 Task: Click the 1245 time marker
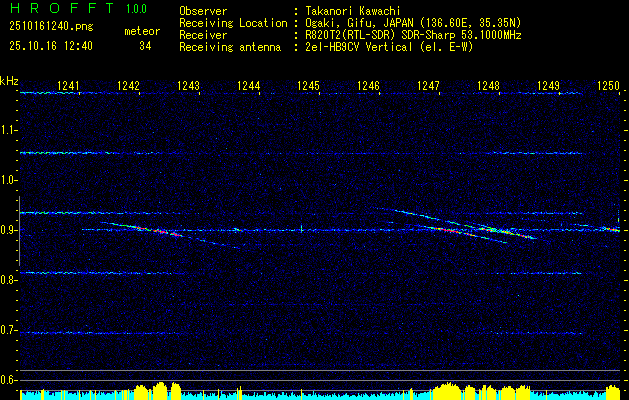[x=308, y=85]
